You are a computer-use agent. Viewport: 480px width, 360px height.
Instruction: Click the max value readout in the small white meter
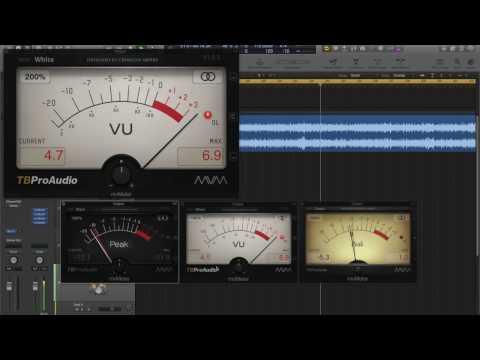[x=283, y=258]
